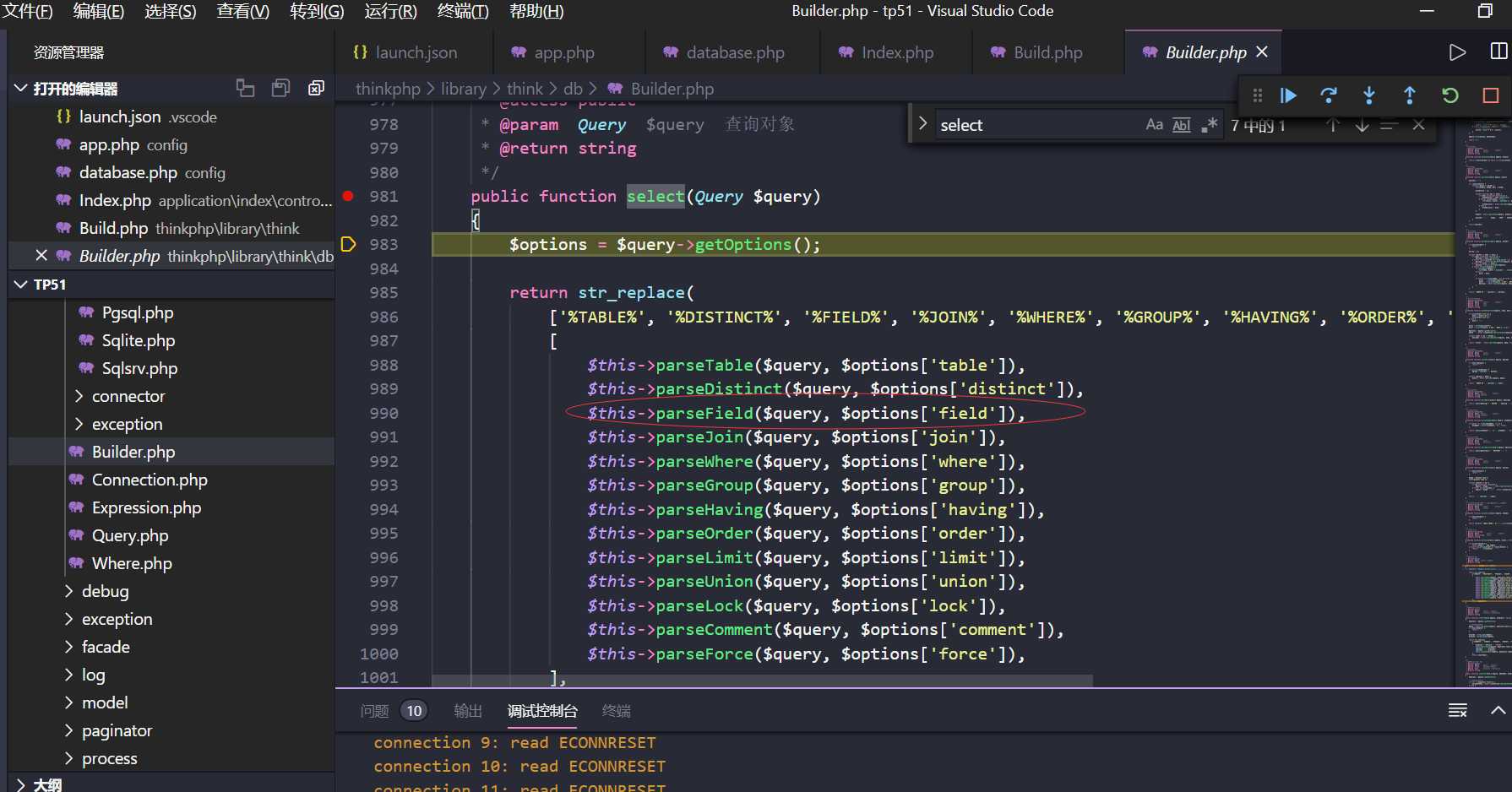Save all open editors
This screenshot has width=1512, height=792.
pos(281,88)
